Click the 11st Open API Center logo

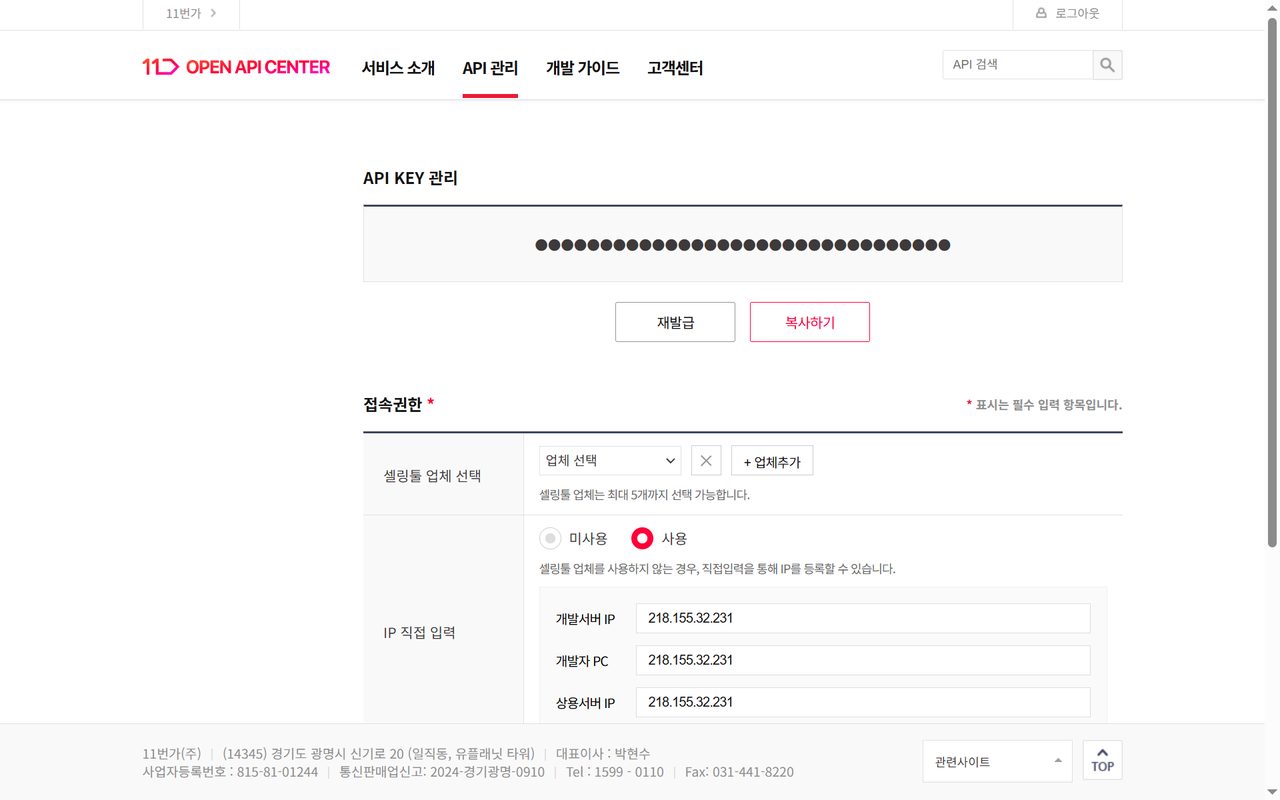236,67
